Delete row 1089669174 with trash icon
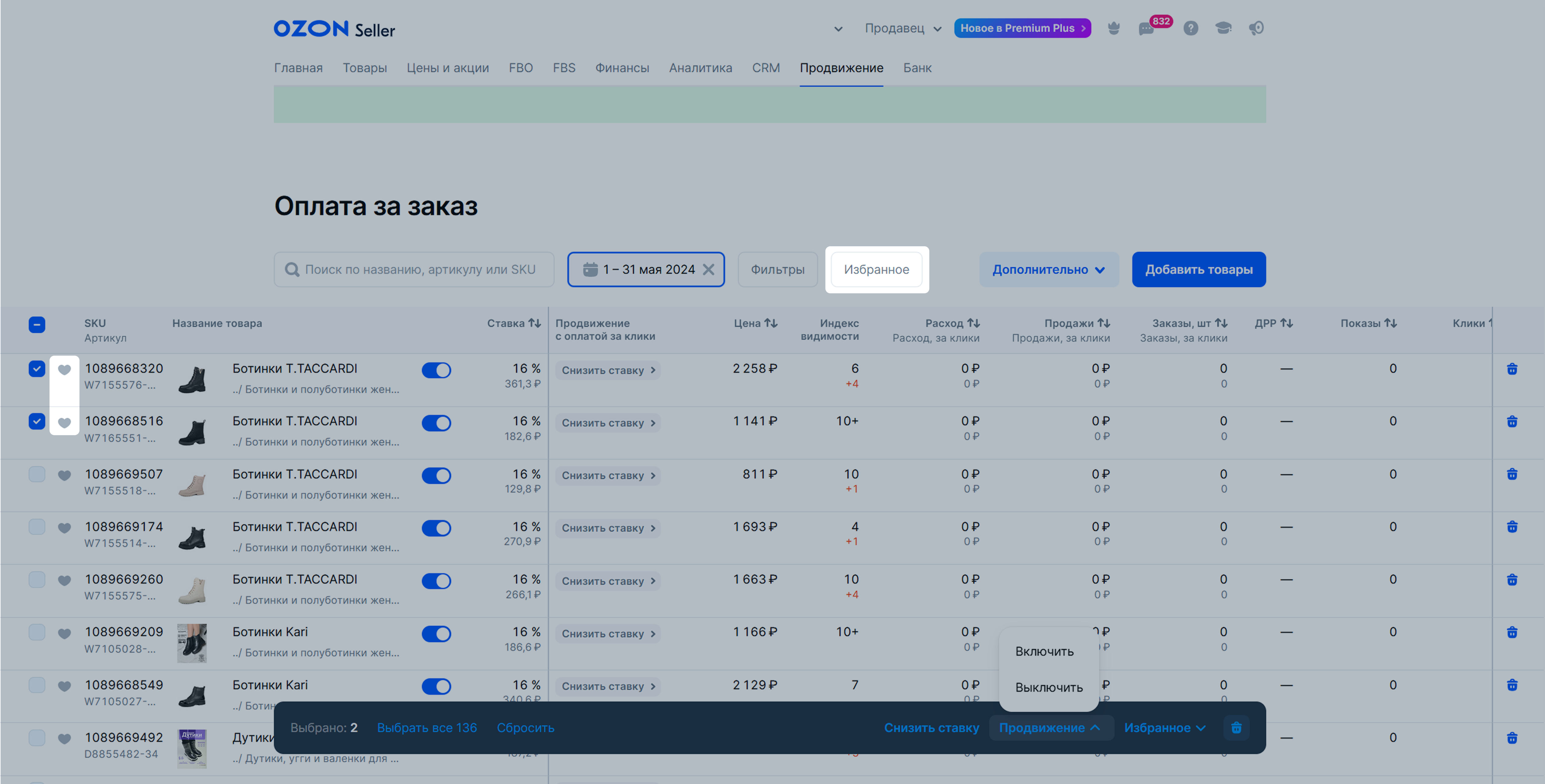Screen dimensions: 1545x784 (1512, 527)
